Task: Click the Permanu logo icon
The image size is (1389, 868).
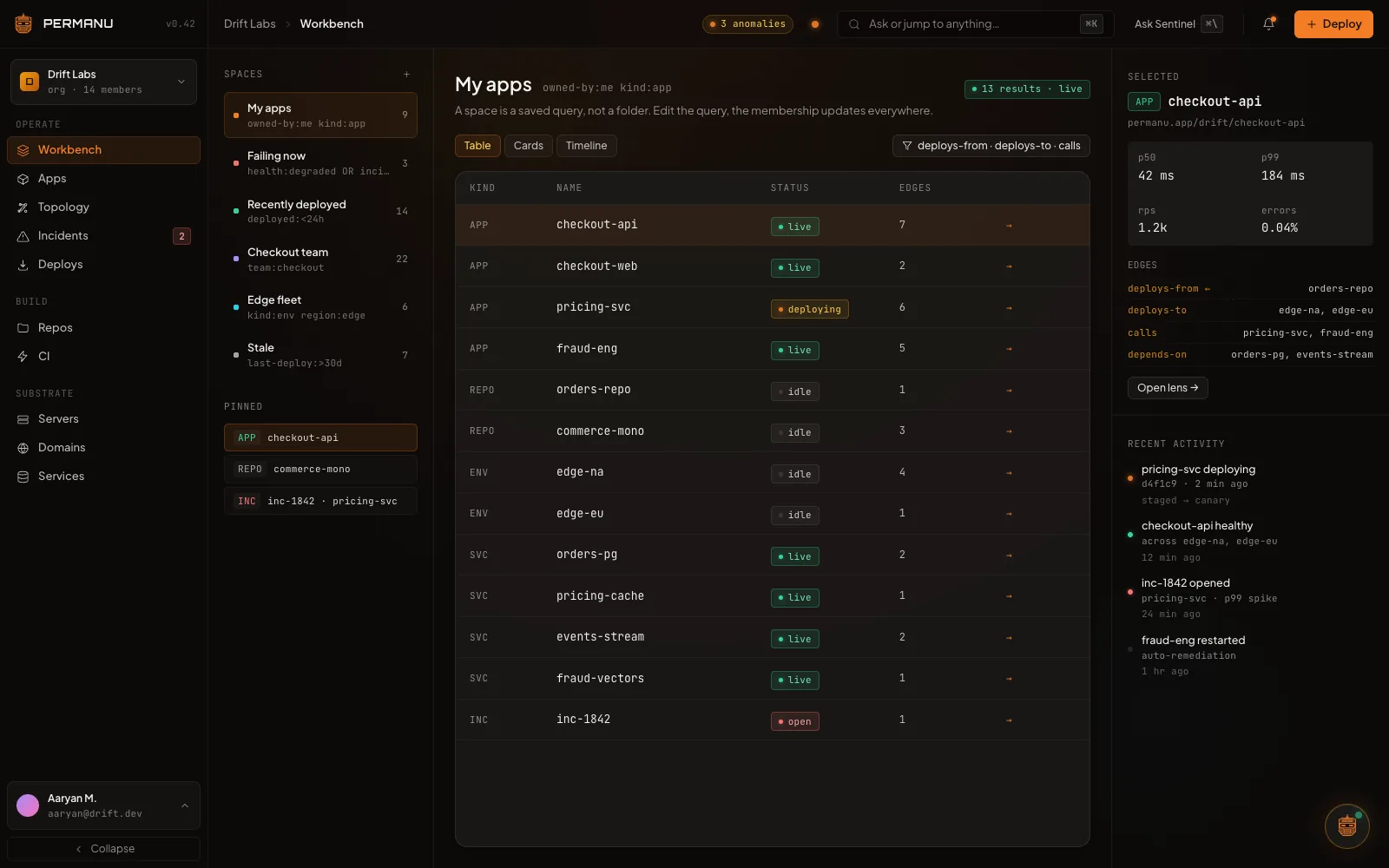Action: (23, 24)
